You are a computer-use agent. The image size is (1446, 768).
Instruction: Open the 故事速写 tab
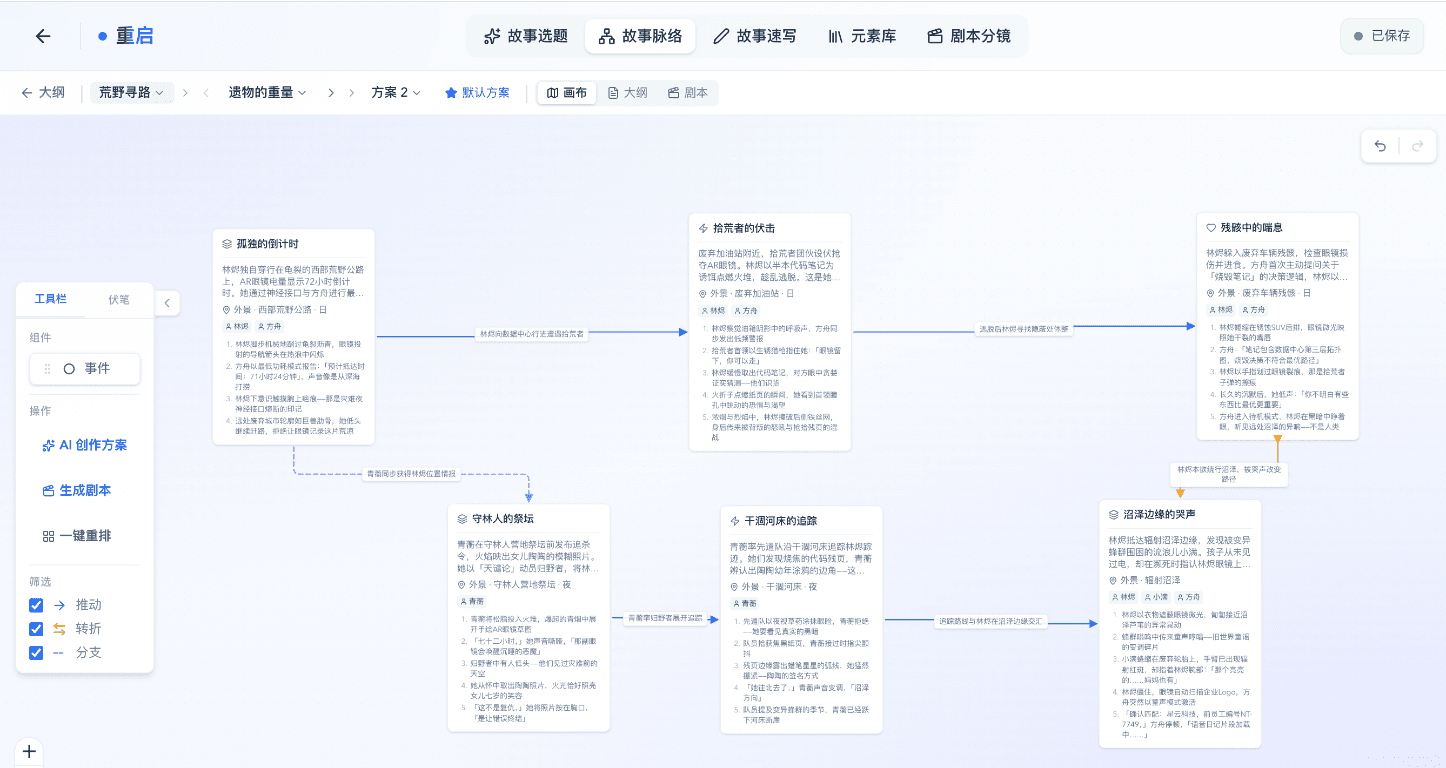point(755,36)
